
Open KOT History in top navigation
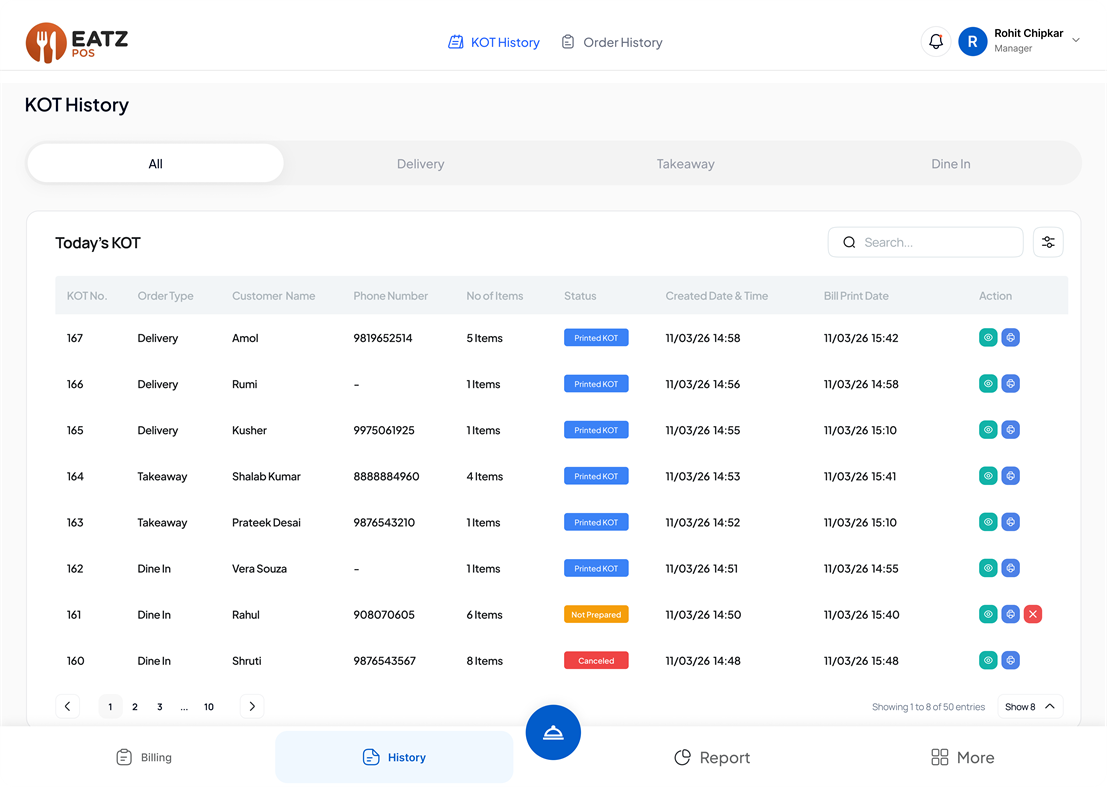494,42
